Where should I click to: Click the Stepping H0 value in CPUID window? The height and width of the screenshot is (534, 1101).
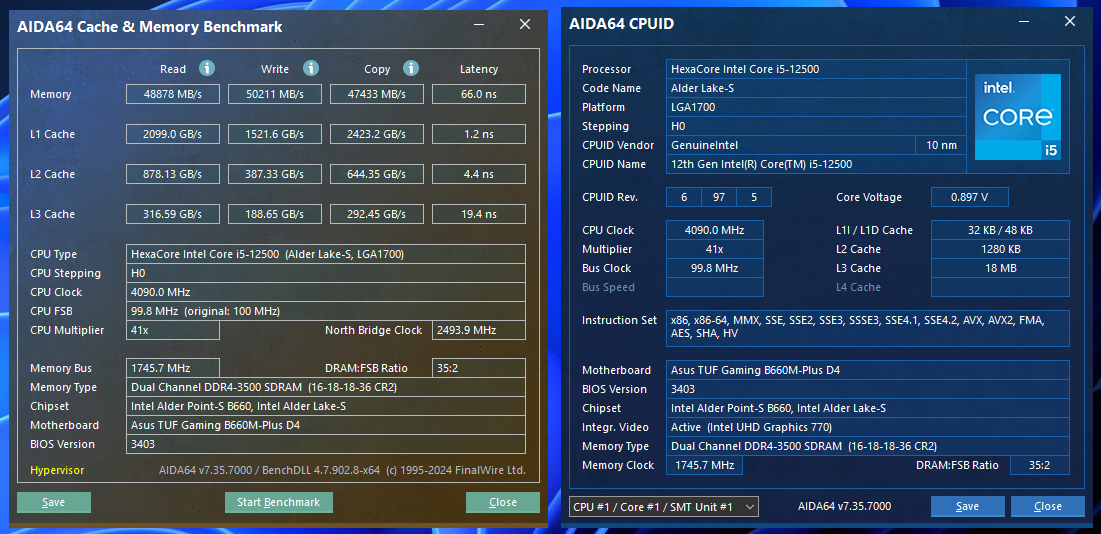[816, 126]
